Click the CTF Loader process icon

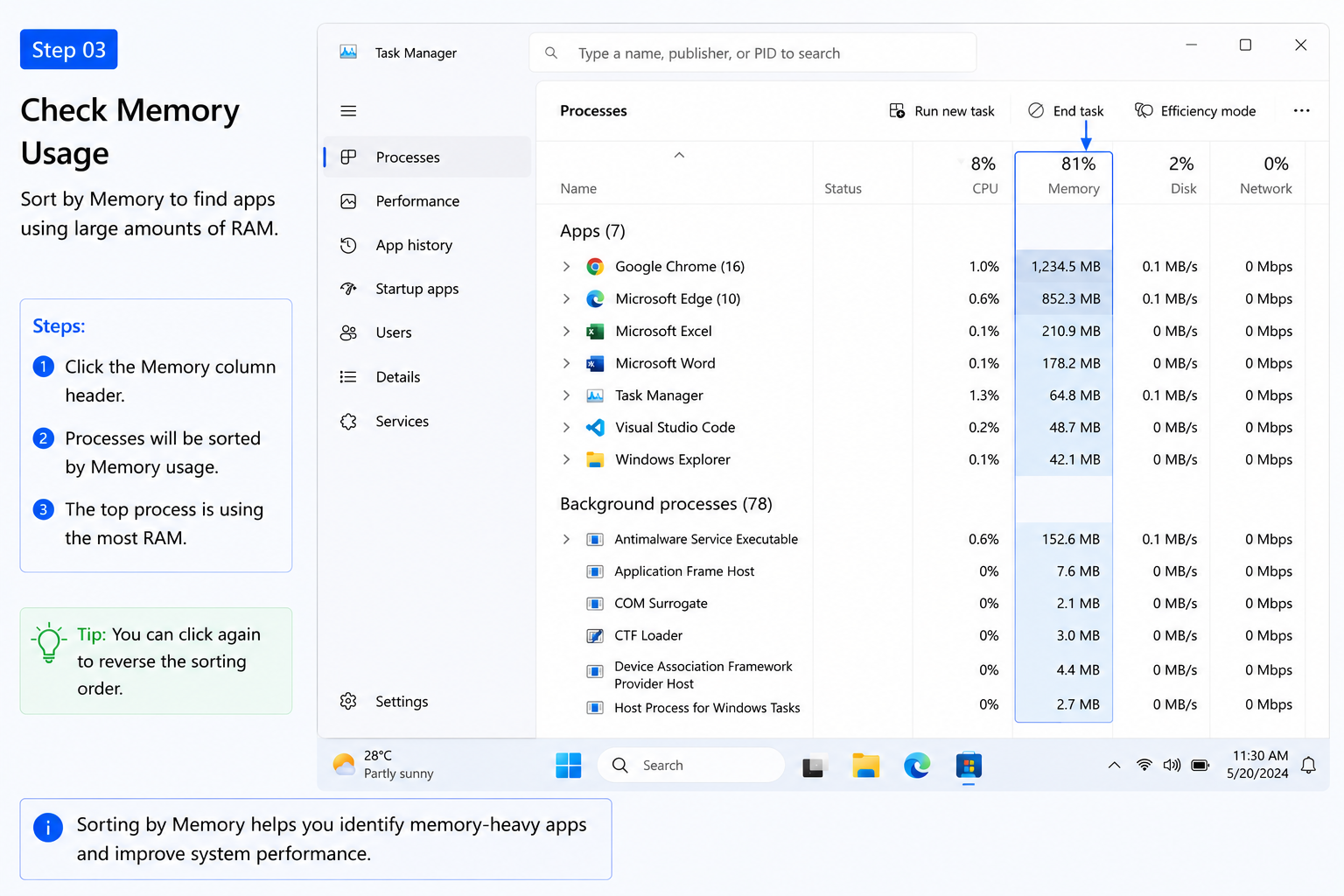coord(595,636)
